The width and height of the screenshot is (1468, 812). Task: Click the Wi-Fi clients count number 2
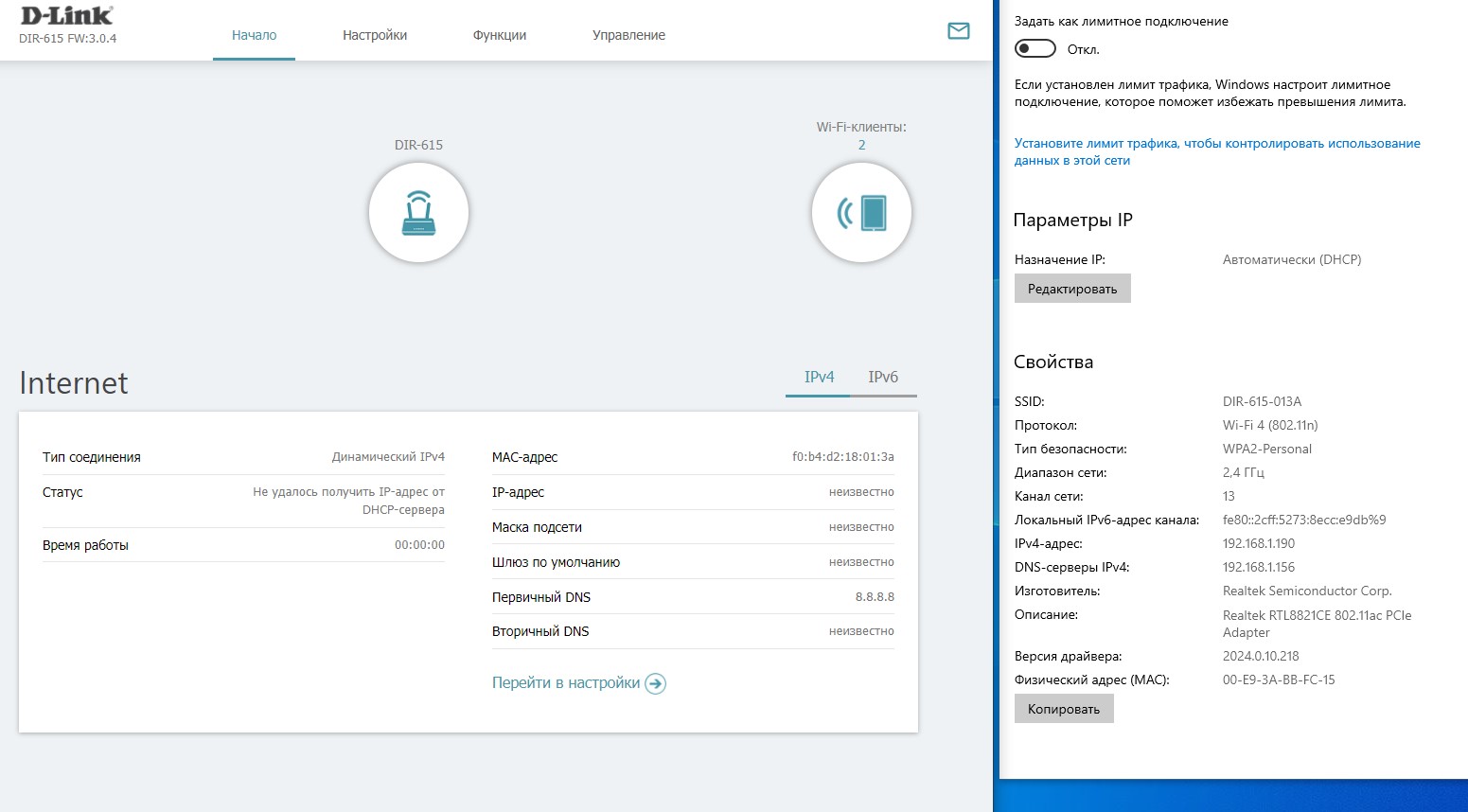click(x=861, y=145)
